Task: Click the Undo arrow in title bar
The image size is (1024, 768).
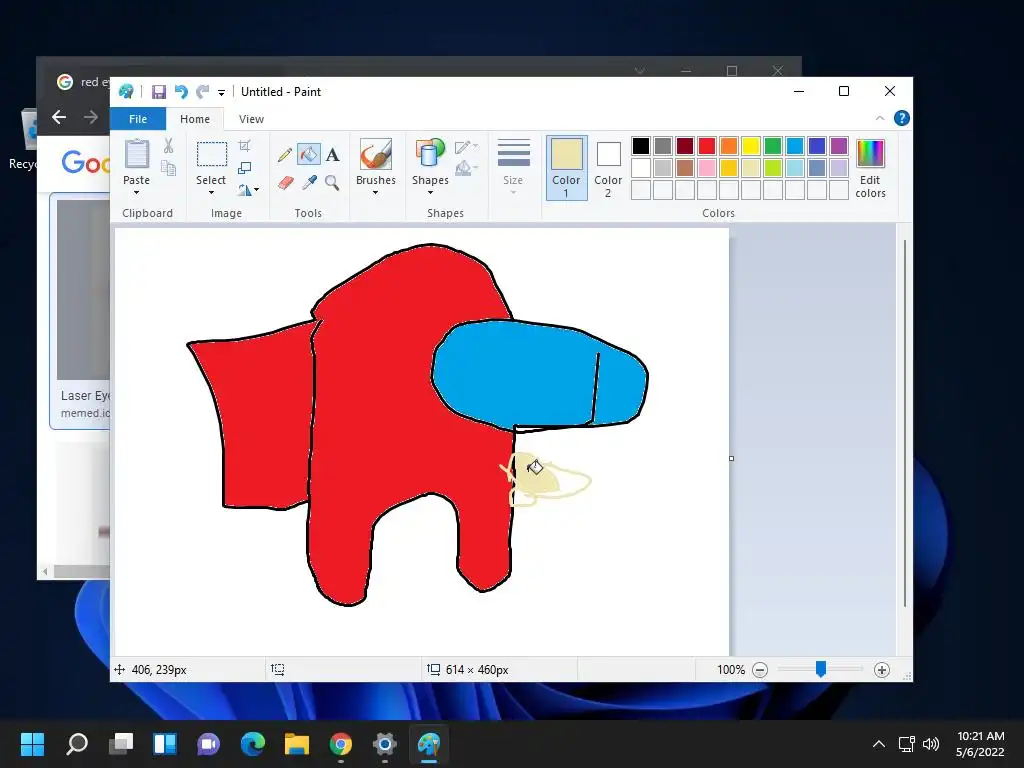Action: click(x=181, y=92)
